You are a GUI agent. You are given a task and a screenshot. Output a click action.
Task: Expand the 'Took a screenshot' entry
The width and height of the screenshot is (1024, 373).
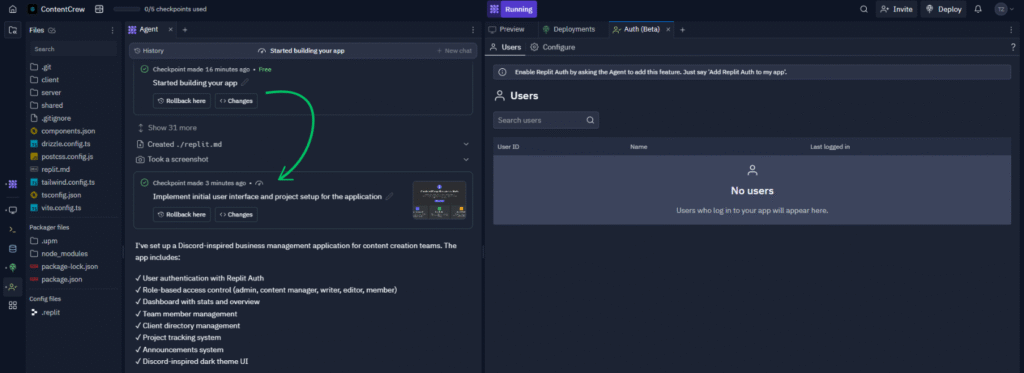click(x=466, y=159)
